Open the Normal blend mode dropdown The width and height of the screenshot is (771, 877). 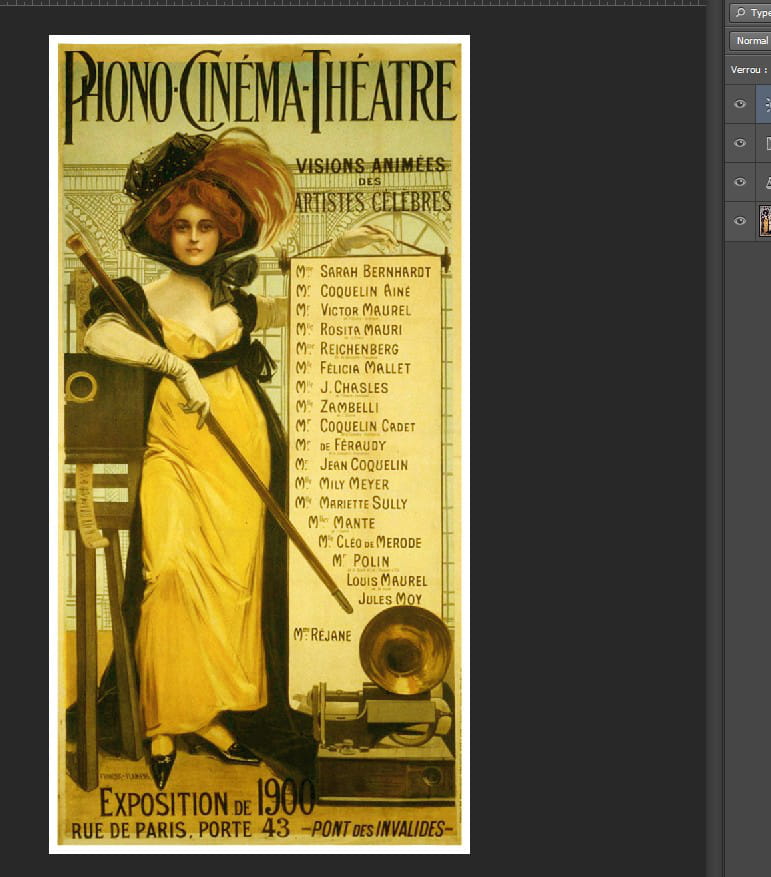pos(751,40)
